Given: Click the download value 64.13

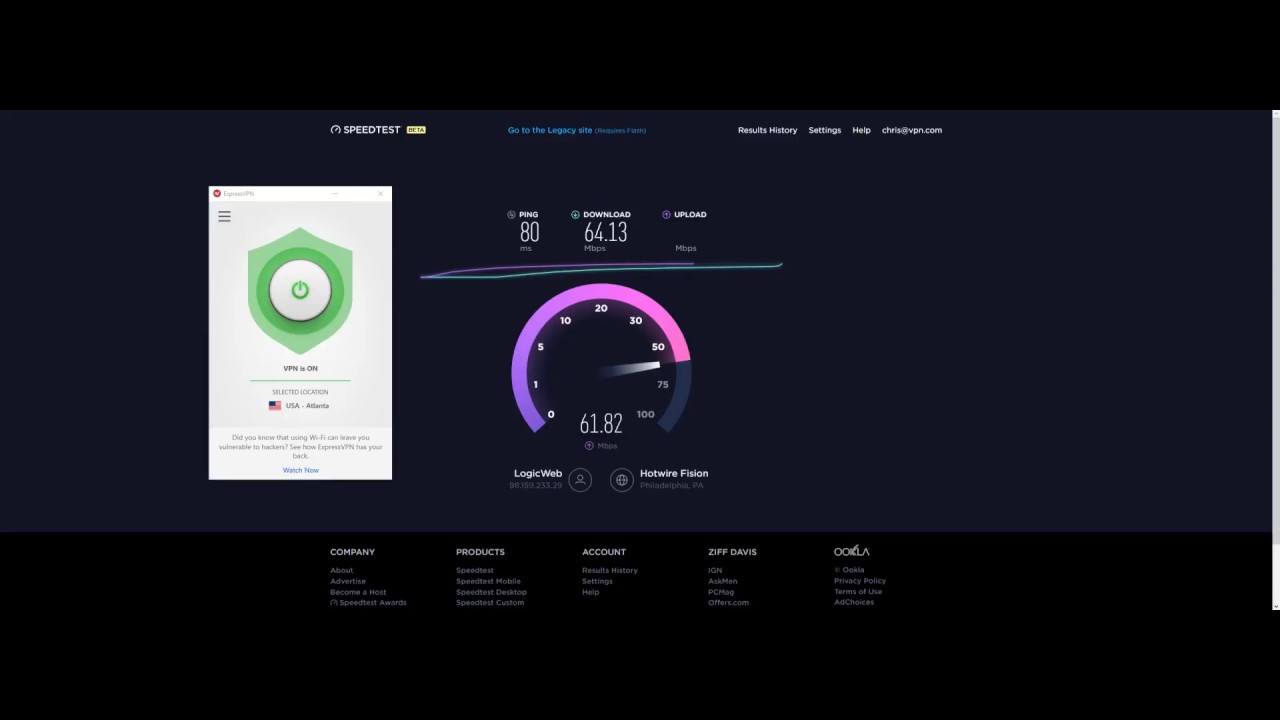Looking at the screenshot, I should [x=606, y=232].
